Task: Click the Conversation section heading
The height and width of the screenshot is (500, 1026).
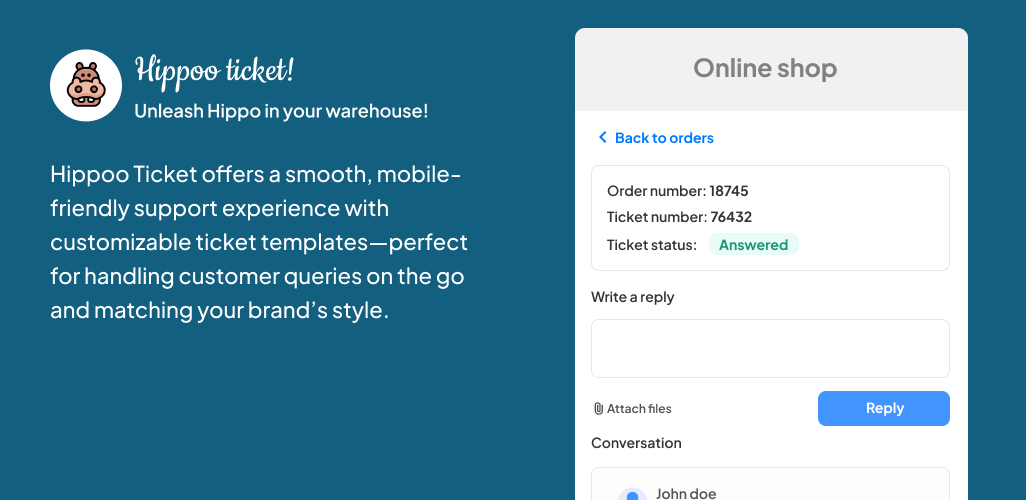Action: [x=636, y=443]
